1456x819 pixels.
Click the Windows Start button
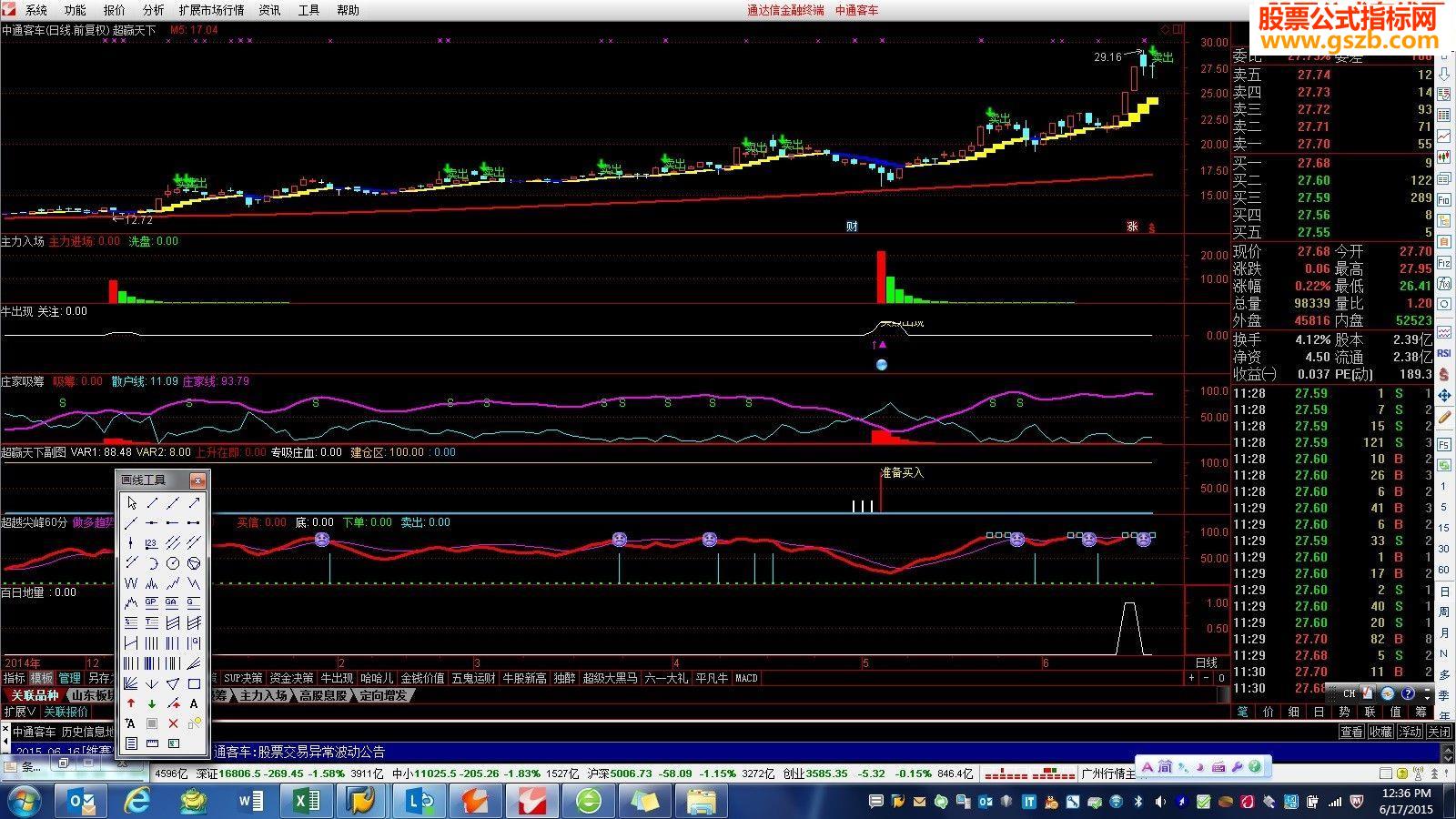25,802
